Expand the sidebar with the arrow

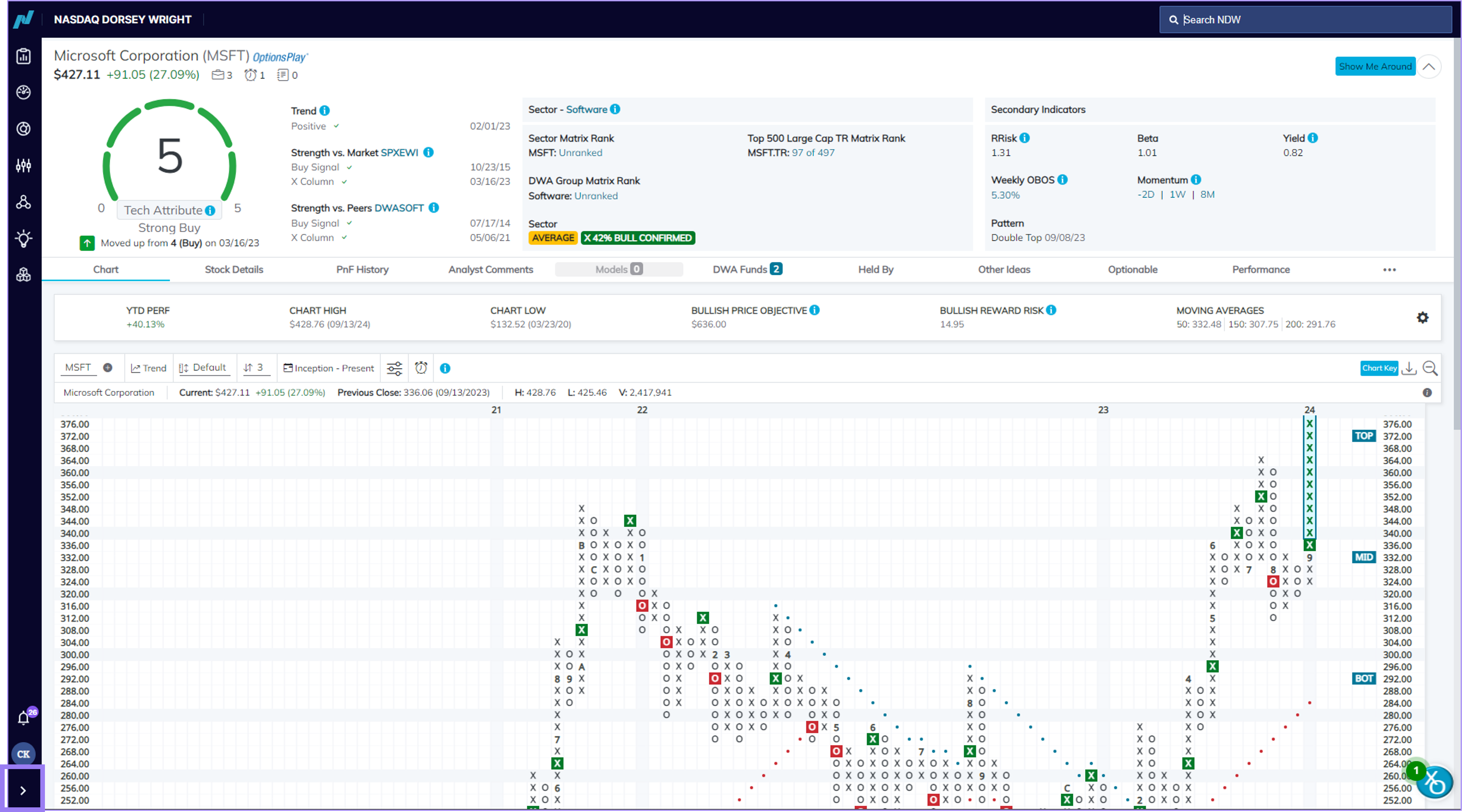tap(23, 790)
